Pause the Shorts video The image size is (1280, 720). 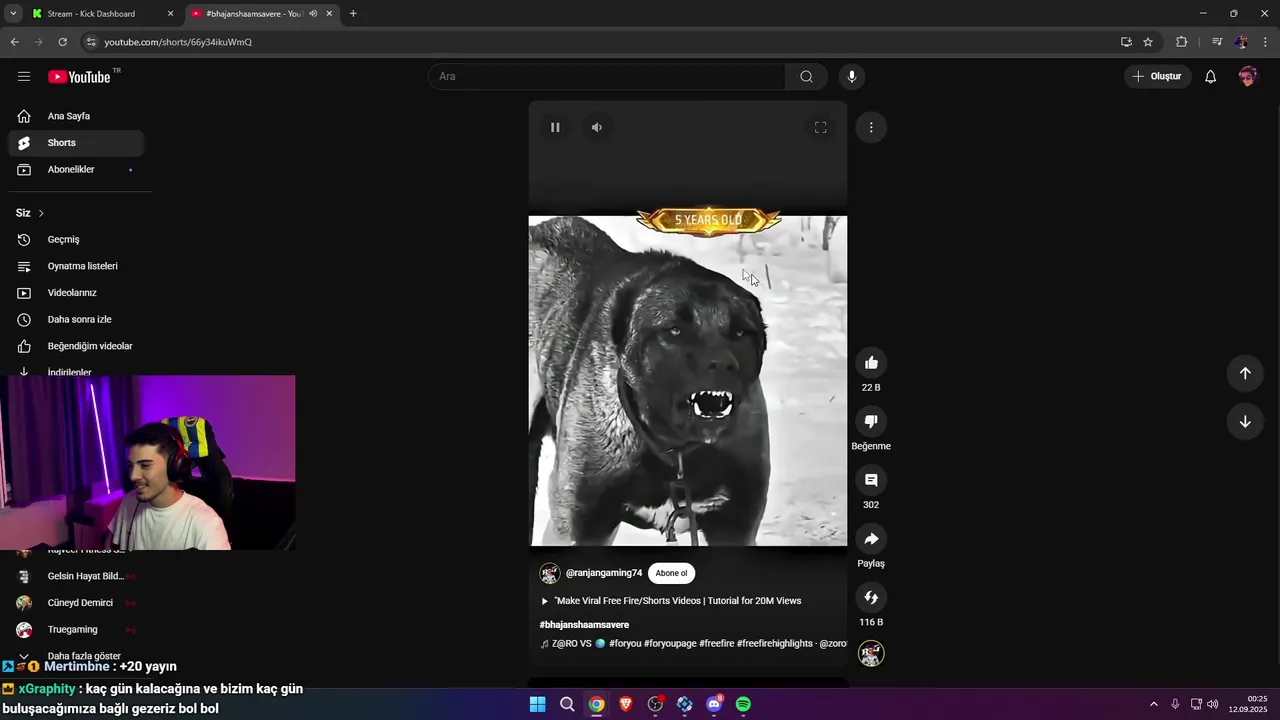(x=555, y=127)
